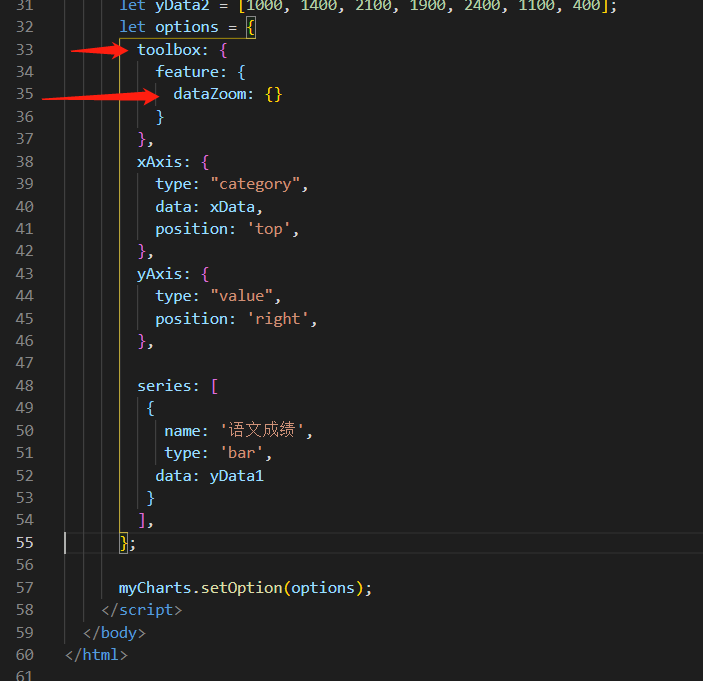The width and height of the screenshot is (703, 681).
Task: Click the 'bar' string on line 51
Action: pyautogui.click(x=241, y=453)
